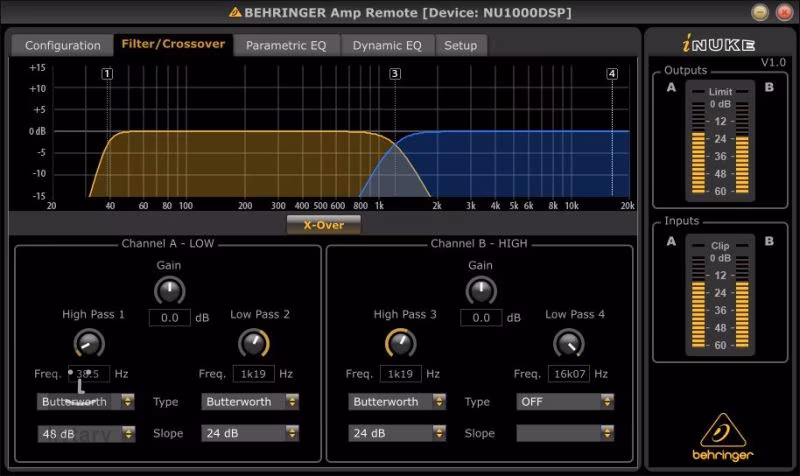This screenshot has width=800, height=476.
Task: Click the Low Pass 4 frequency knob
Action: coord(569,345)
